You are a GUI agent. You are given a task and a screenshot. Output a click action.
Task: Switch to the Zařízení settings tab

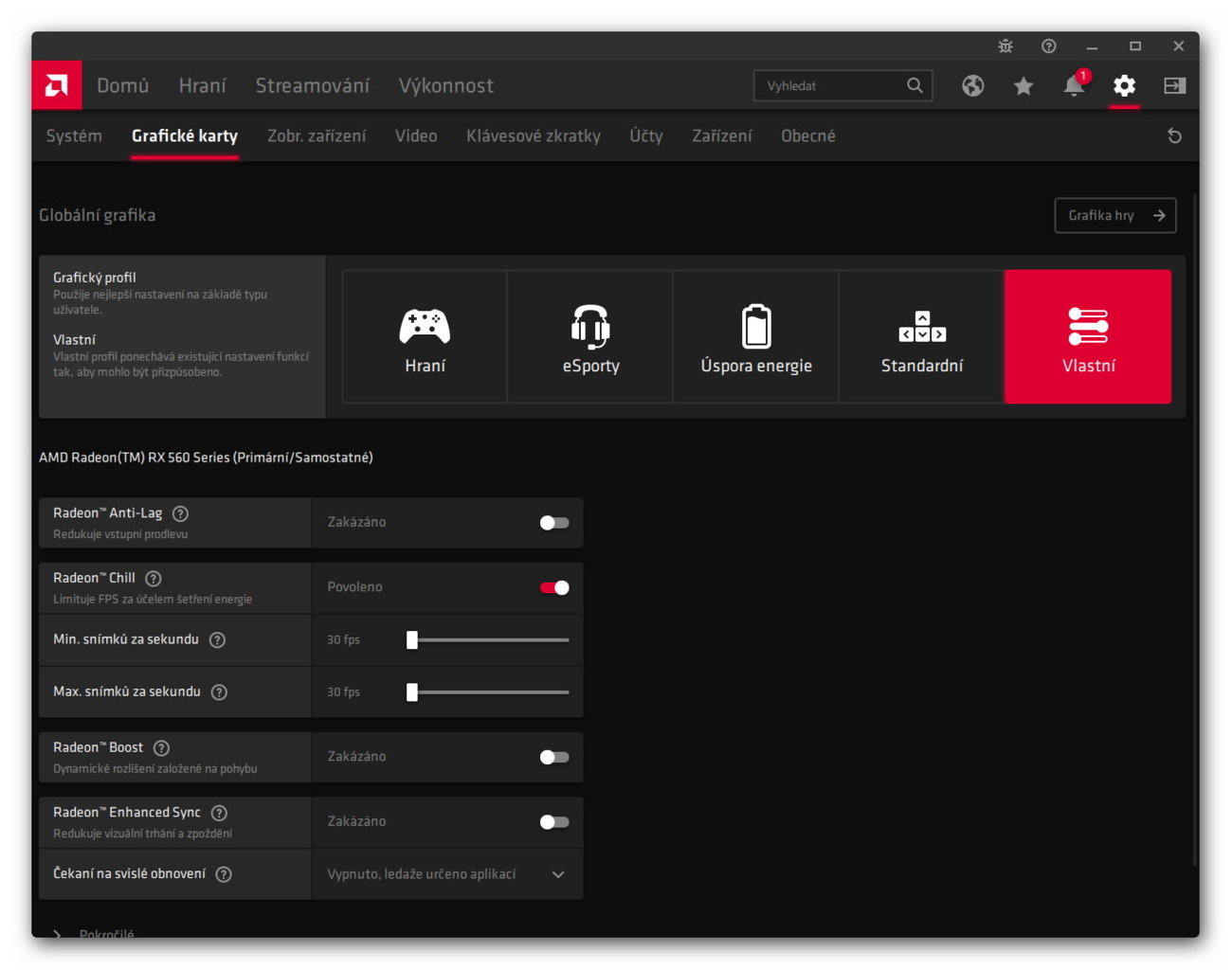coord(722,135)
